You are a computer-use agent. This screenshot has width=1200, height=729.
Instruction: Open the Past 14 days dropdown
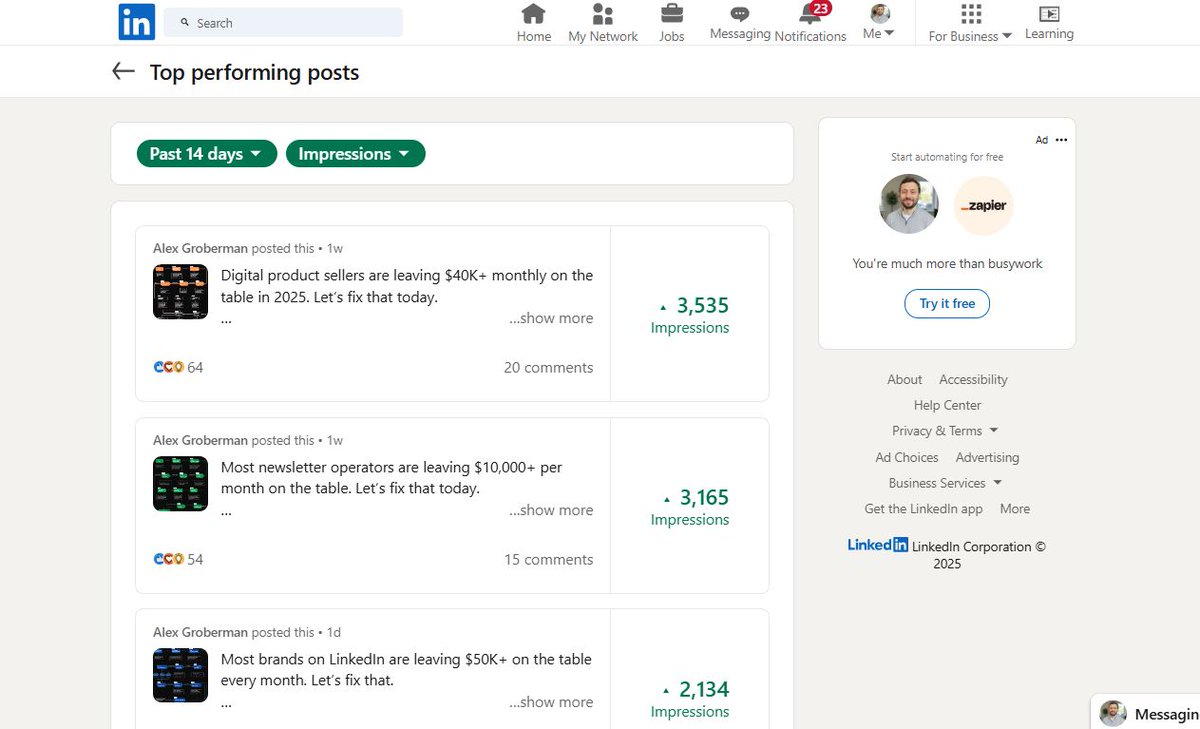pos(207,154)
